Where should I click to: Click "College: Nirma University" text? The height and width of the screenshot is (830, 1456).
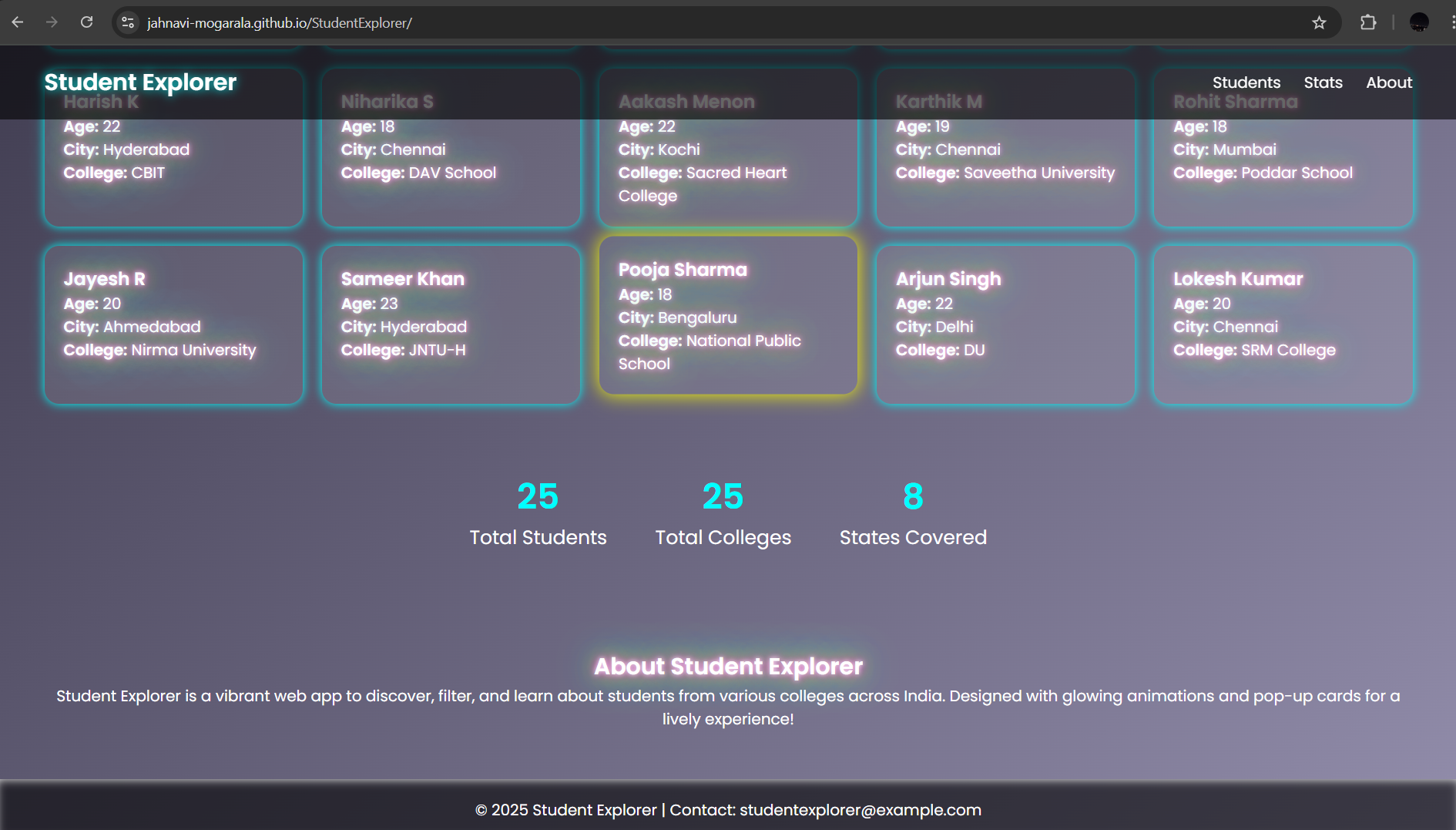click(159, 350)
